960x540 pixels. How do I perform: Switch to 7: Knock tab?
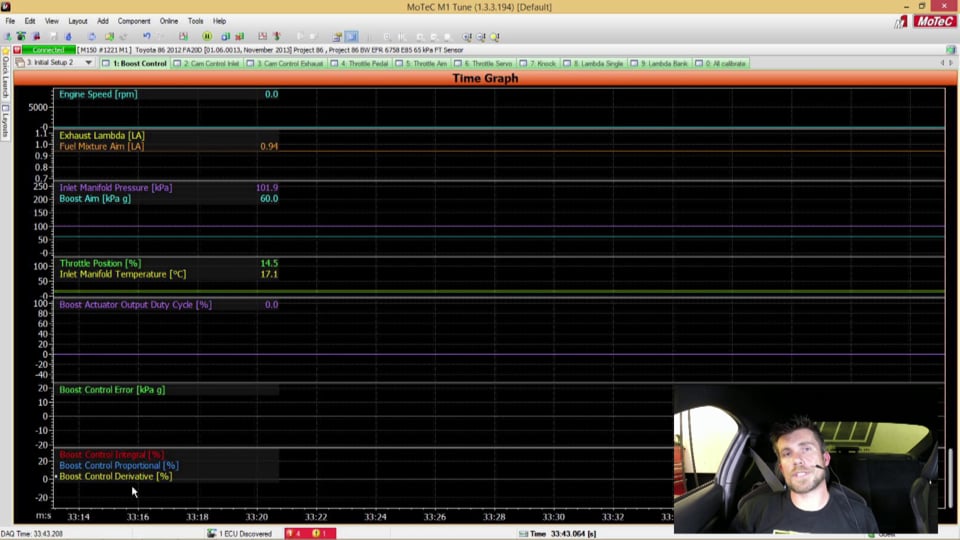point(538,63)
